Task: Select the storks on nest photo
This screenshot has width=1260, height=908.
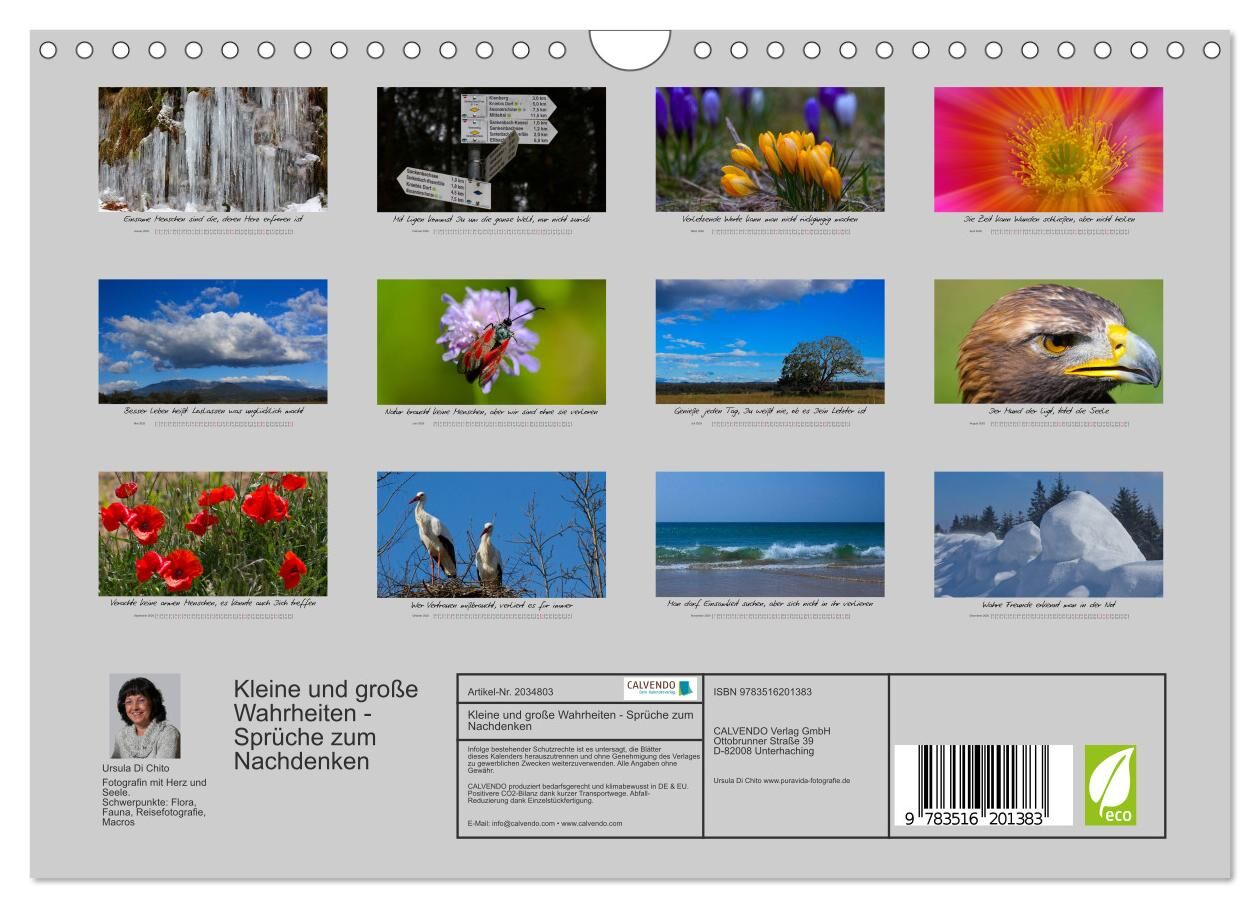Action: click(x=491, y=534)
